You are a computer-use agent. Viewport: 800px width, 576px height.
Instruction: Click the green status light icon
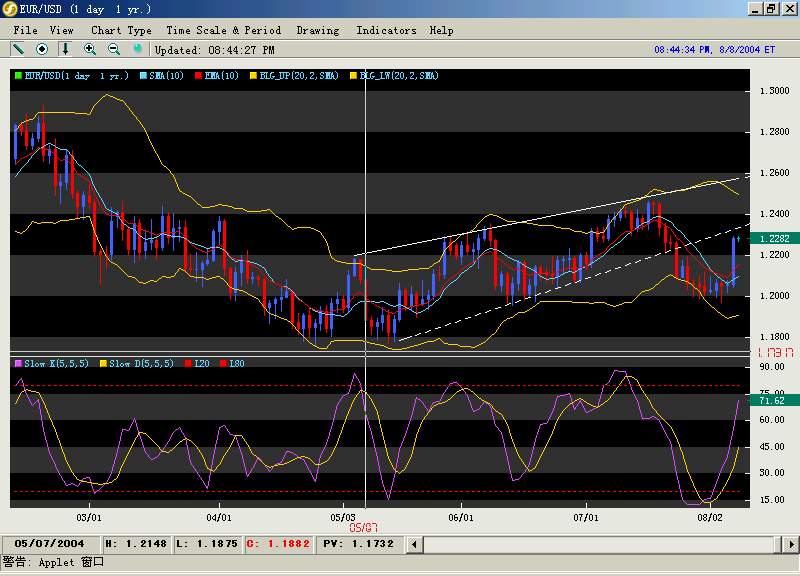pos(137,48)
